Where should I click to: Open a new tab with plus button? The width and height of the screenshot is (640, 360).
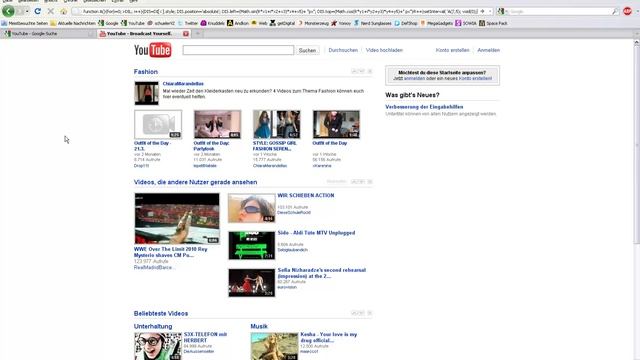(x=198, y=34)
